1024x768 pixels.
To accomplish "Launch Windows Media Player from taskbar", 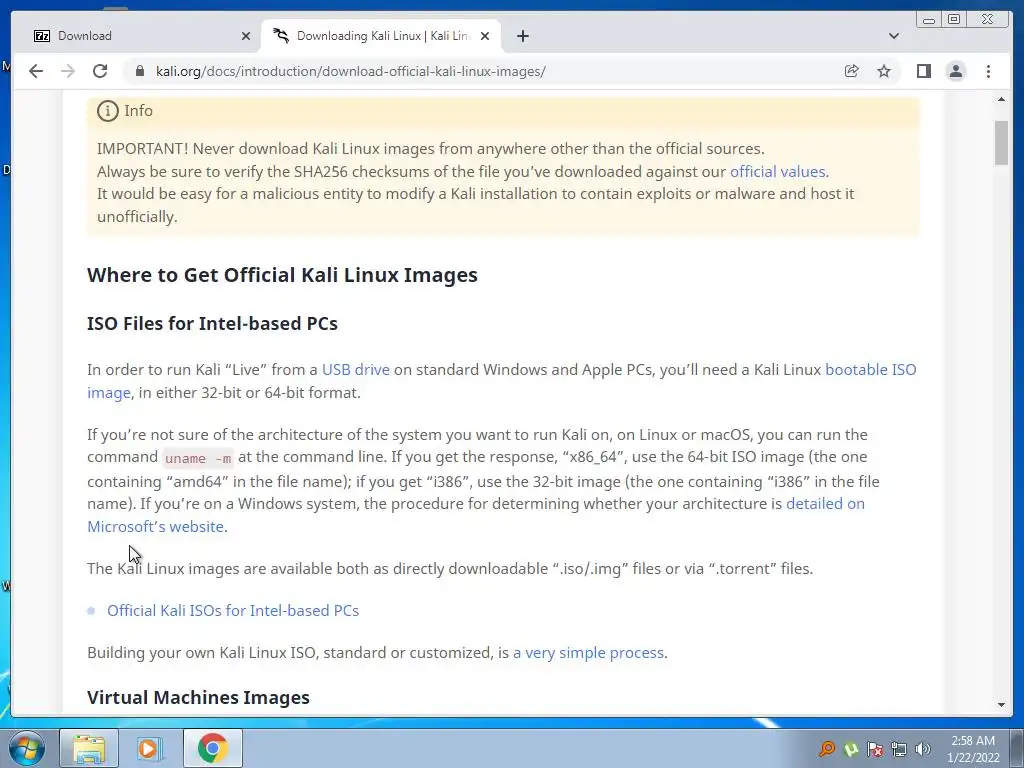I will [150, 748].
